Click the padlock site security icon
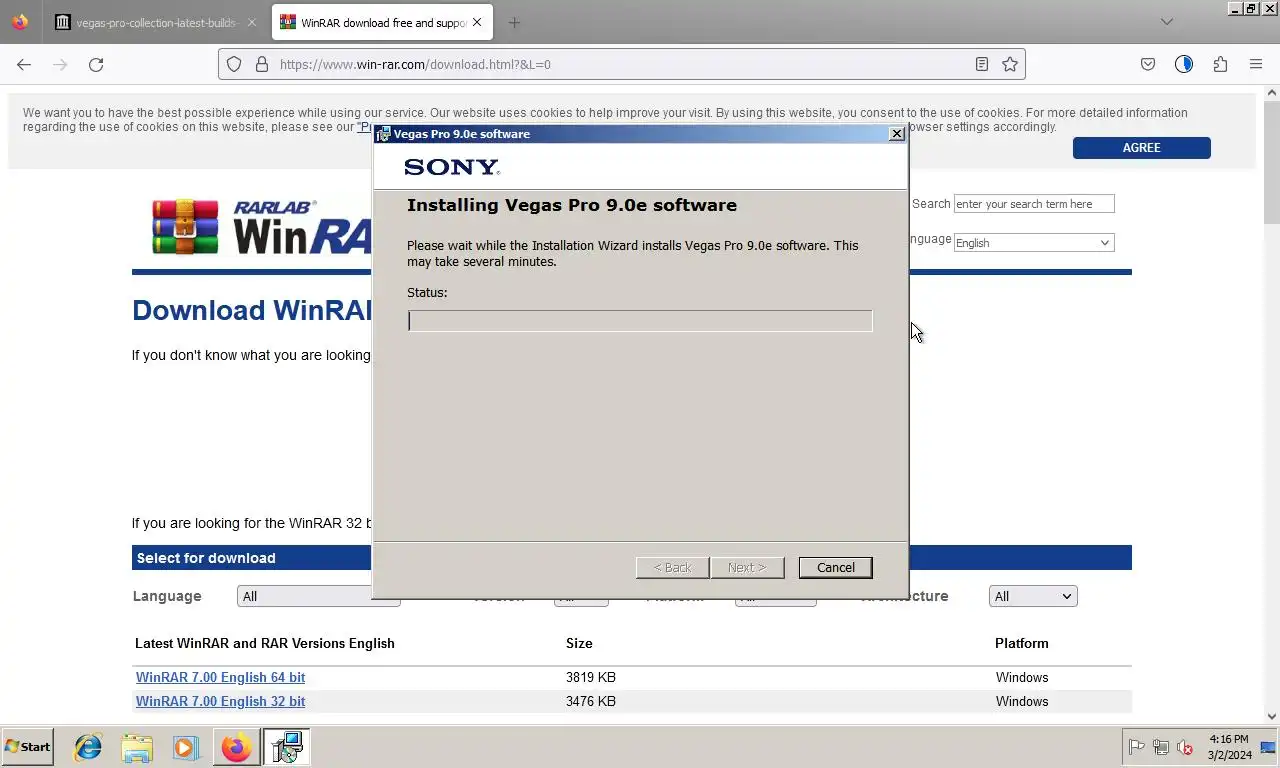The width and height of the screenshot is (1280, 768). [262, 64]
